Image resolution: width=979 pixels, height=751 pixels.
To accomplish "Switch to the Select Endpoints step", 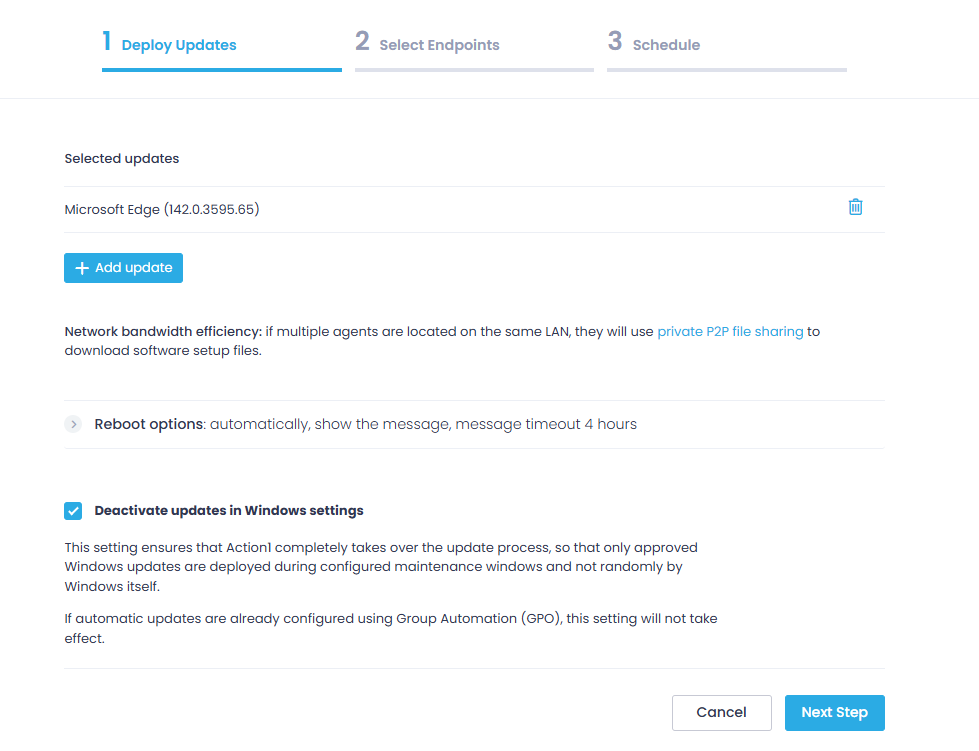I will click(x=439, y=45).
